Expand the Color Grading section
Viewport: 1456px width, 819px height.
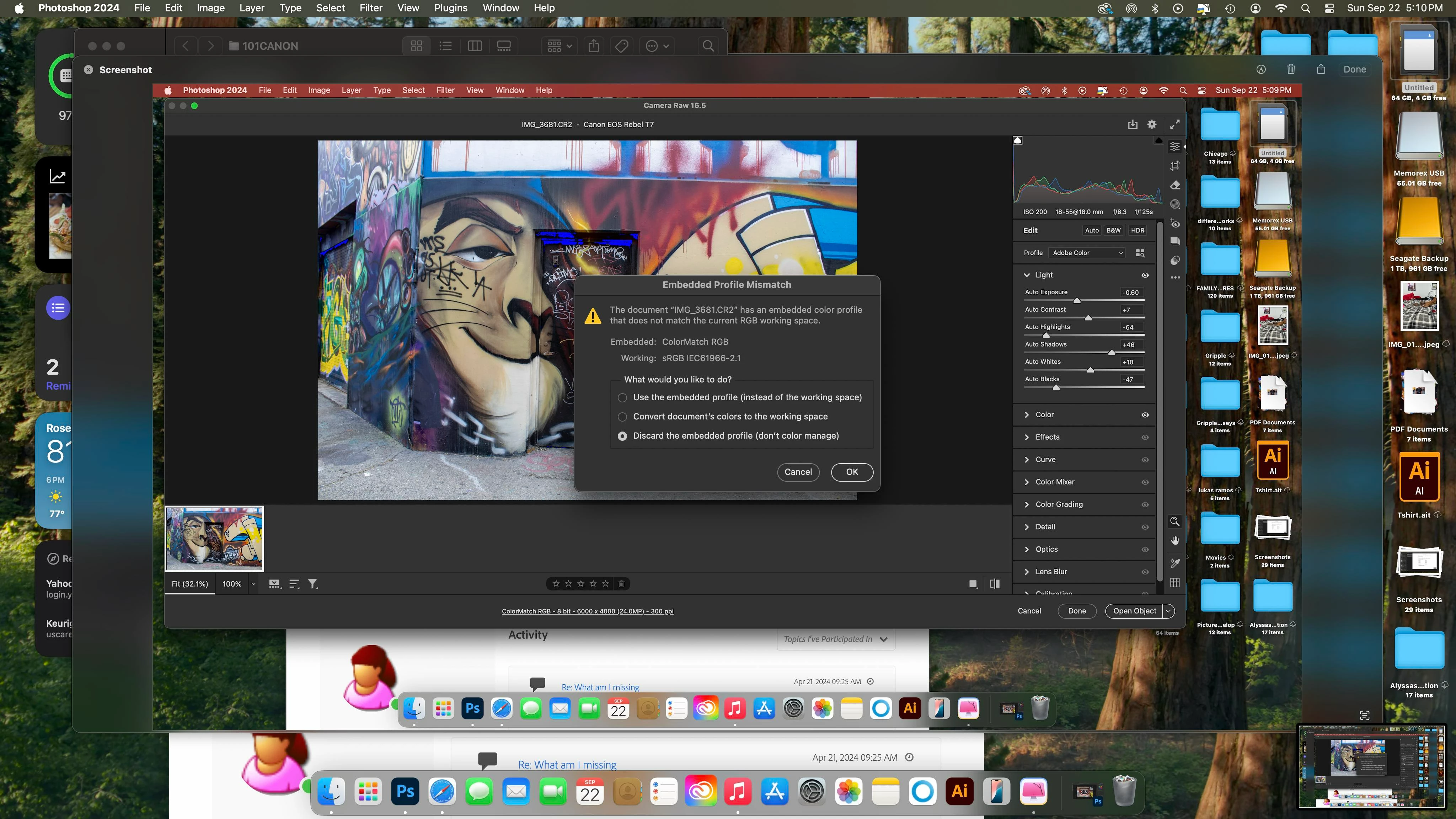(x=1059, y=504)
